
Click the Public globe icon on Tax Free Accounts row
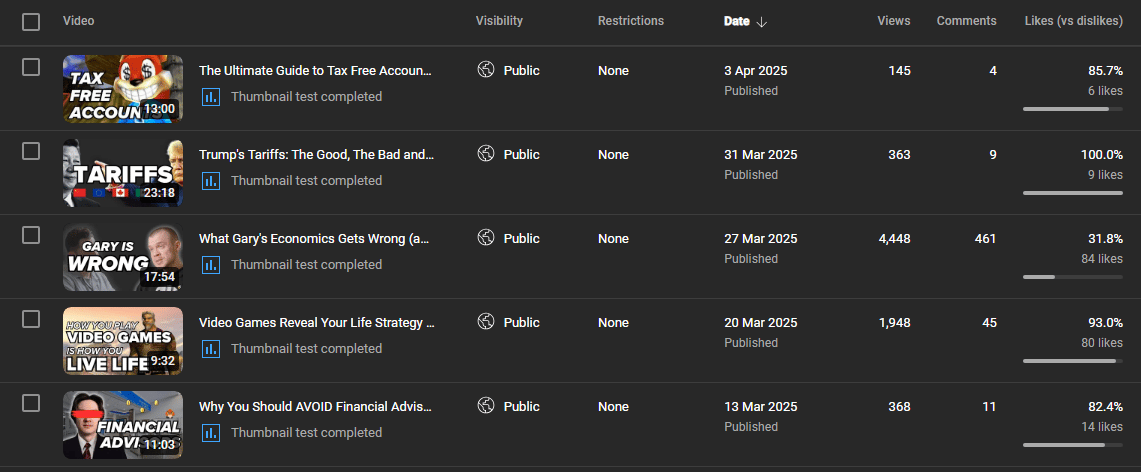(x=486, y=70)
